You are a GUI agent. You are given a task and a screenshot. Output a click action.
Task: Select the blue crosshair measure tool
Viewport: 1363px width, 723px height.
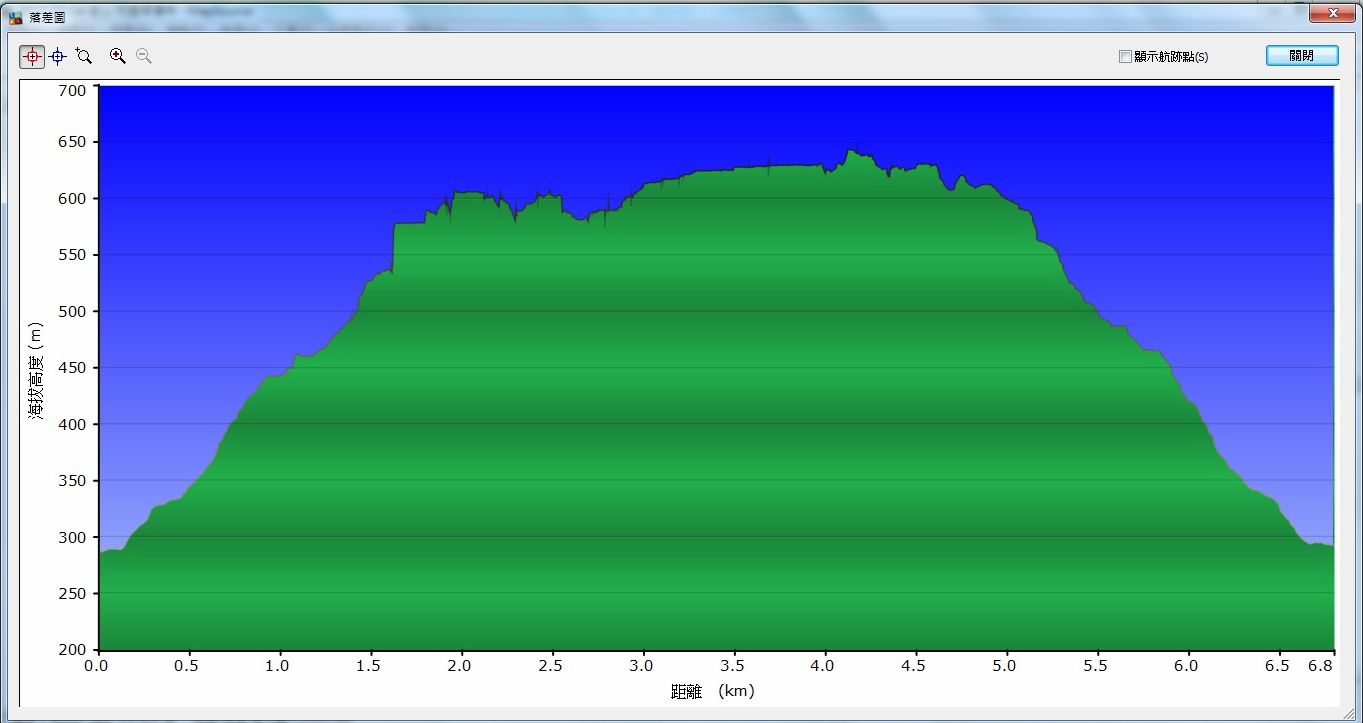(58, 57)
